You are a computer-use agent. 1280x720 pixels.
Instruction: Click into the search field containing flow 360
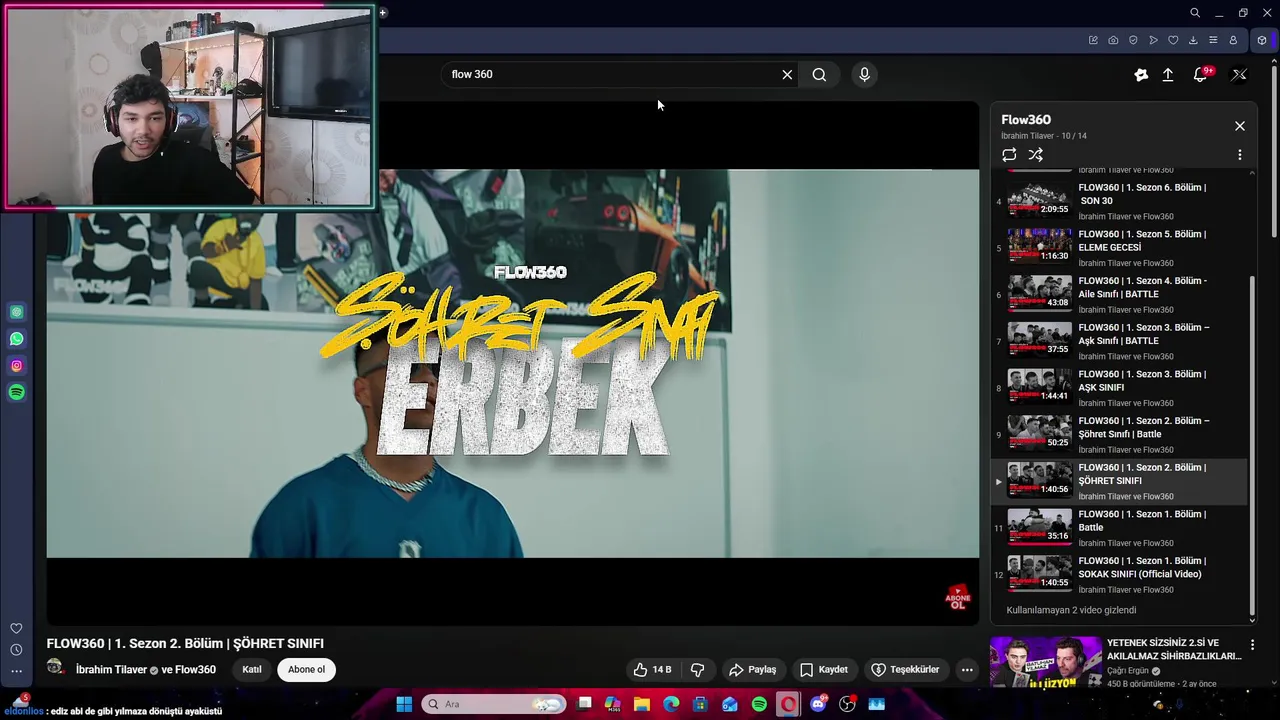(x=610, y=74)
